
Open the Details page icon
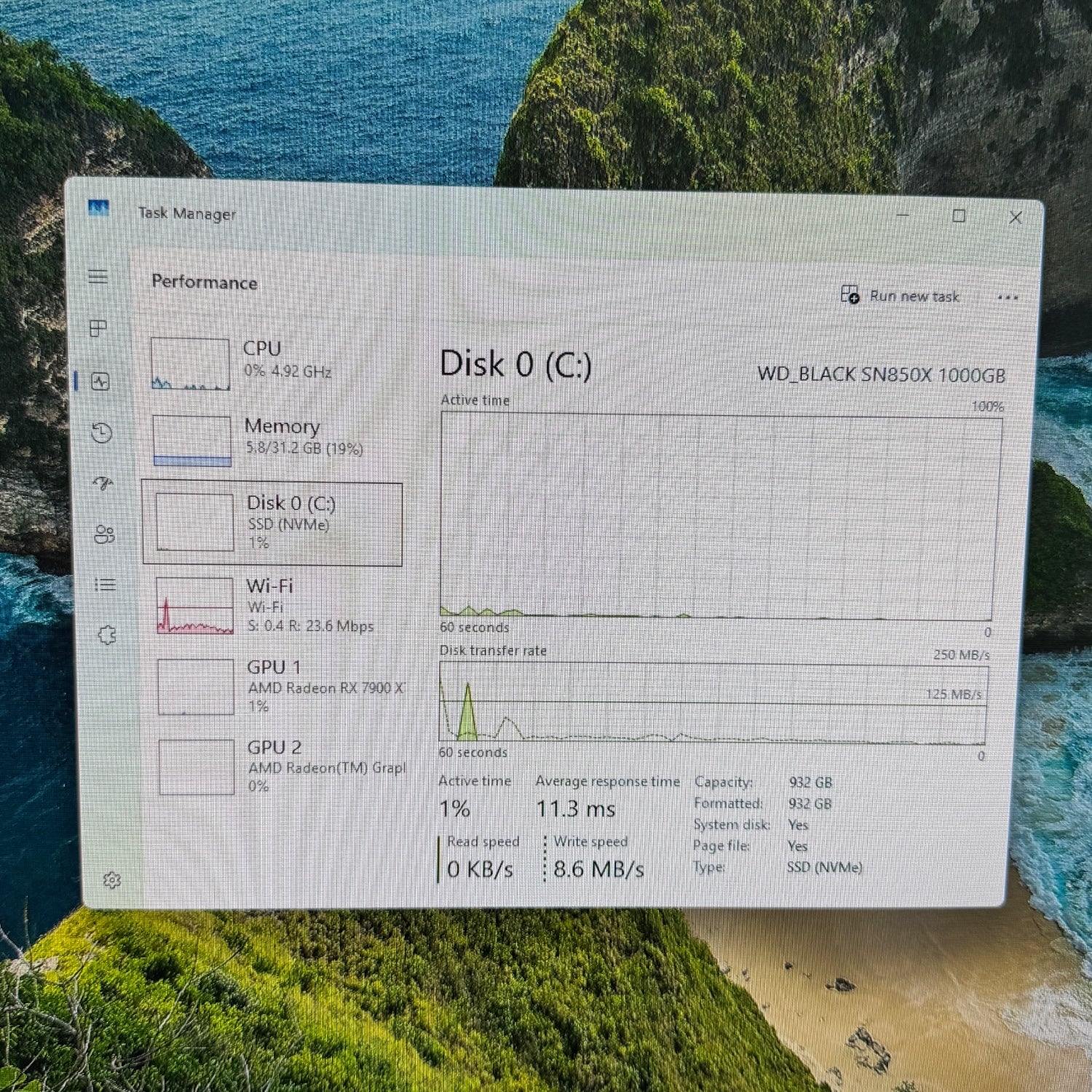(106, 585)
